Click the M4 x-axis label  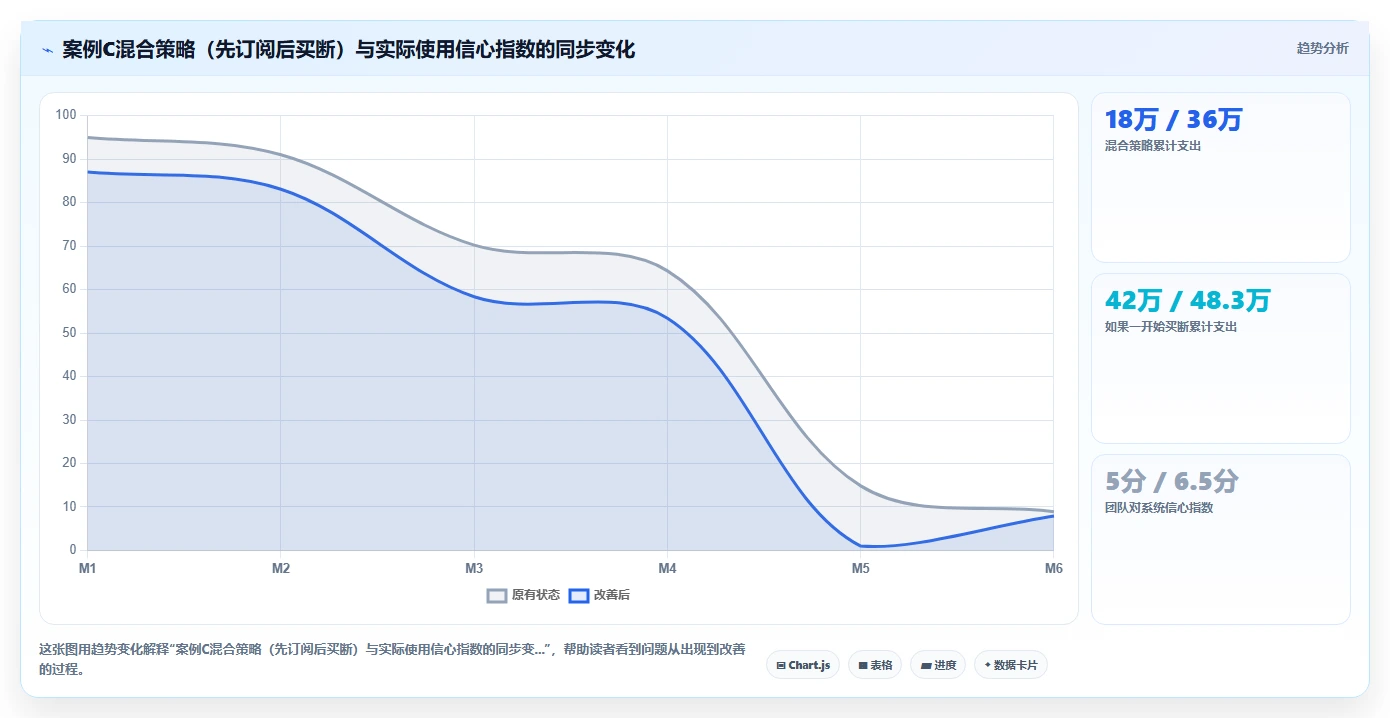(x=667, y=568)
